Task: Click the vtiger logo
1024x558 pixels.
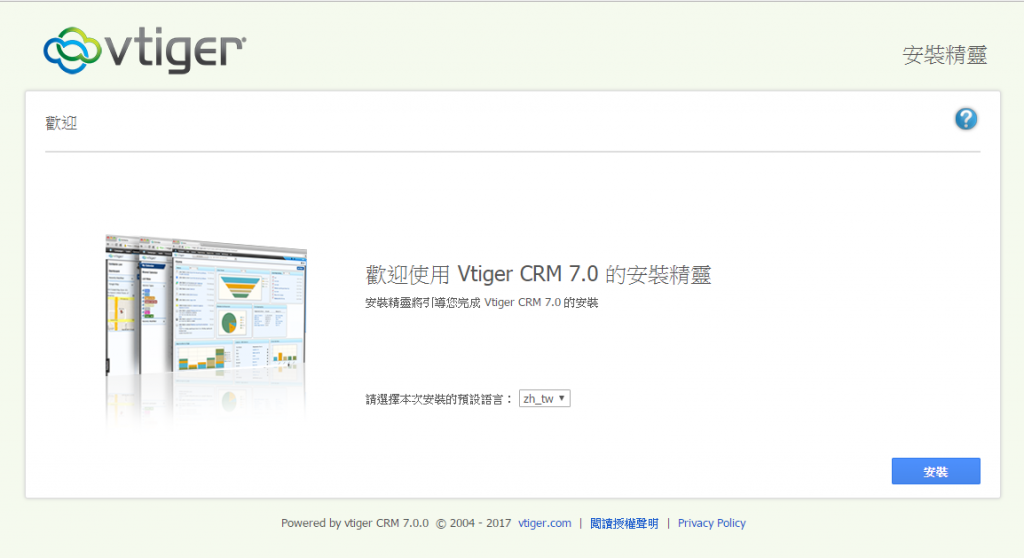Action: point(145,50)
